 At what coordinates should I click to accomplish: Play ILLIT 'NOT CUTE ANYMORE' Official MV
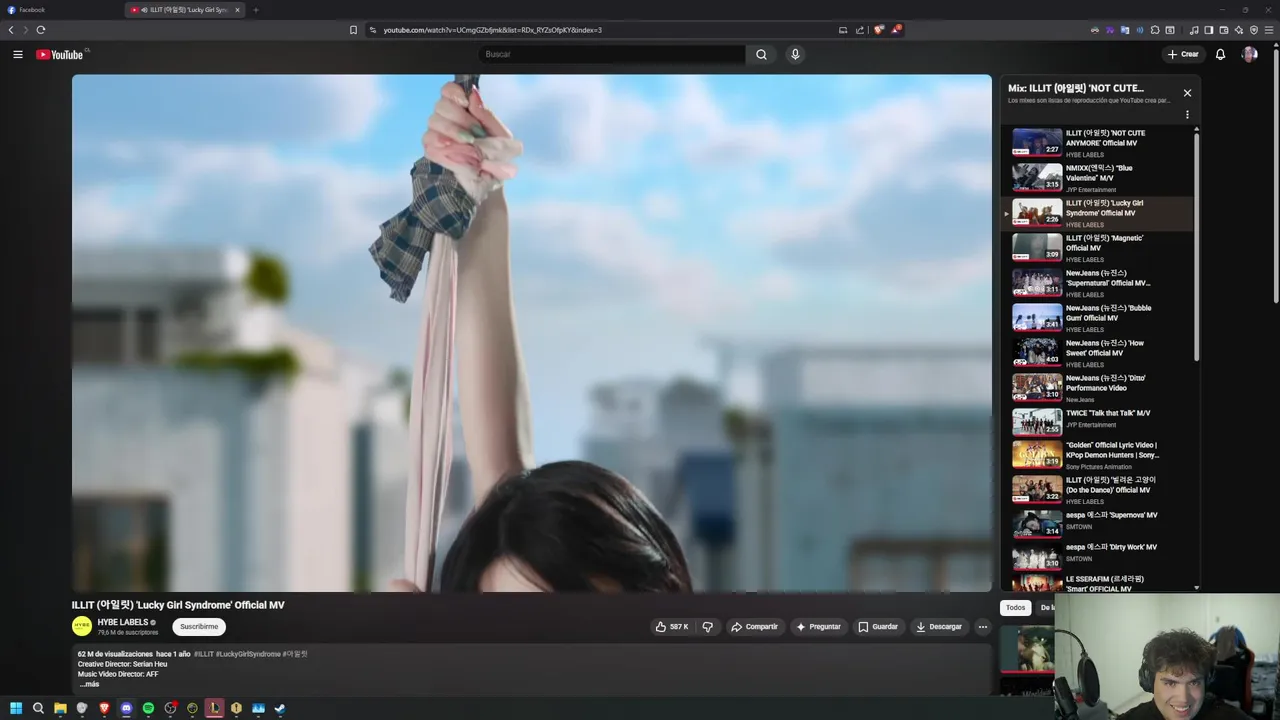point(1098,143)
